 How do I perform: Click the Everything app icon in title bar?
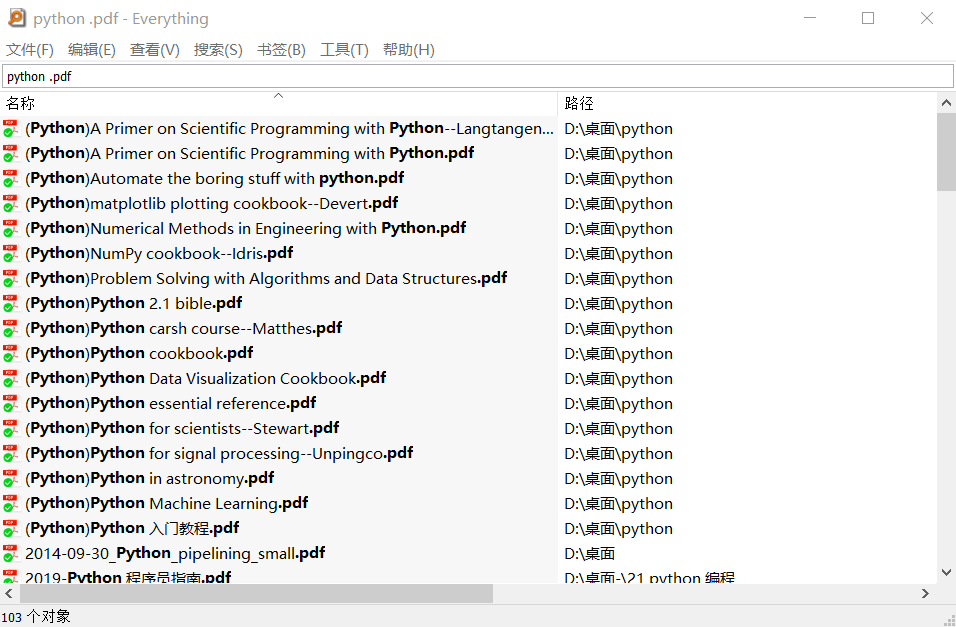(17, 18)
